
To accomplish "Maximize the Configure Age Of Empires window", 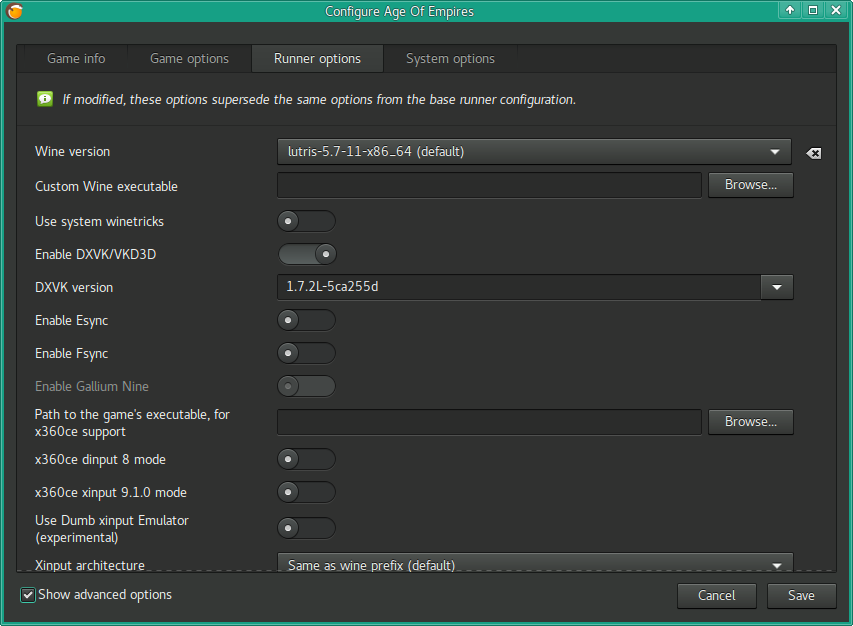I will 813,10.
